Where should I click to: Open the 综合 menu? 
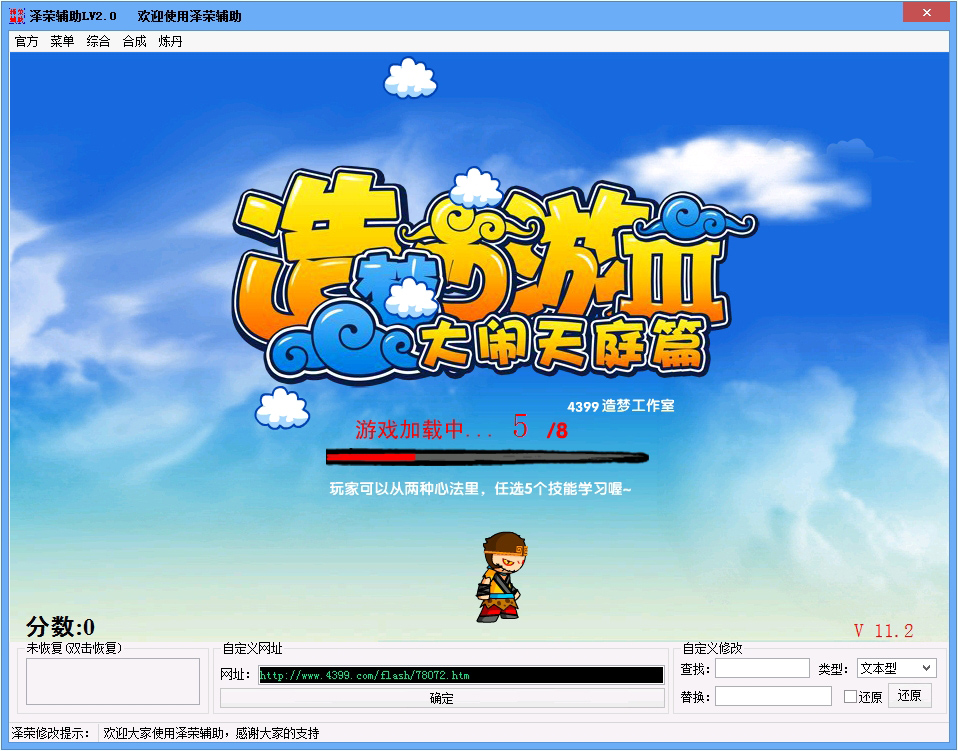click(x=98, y=42)
